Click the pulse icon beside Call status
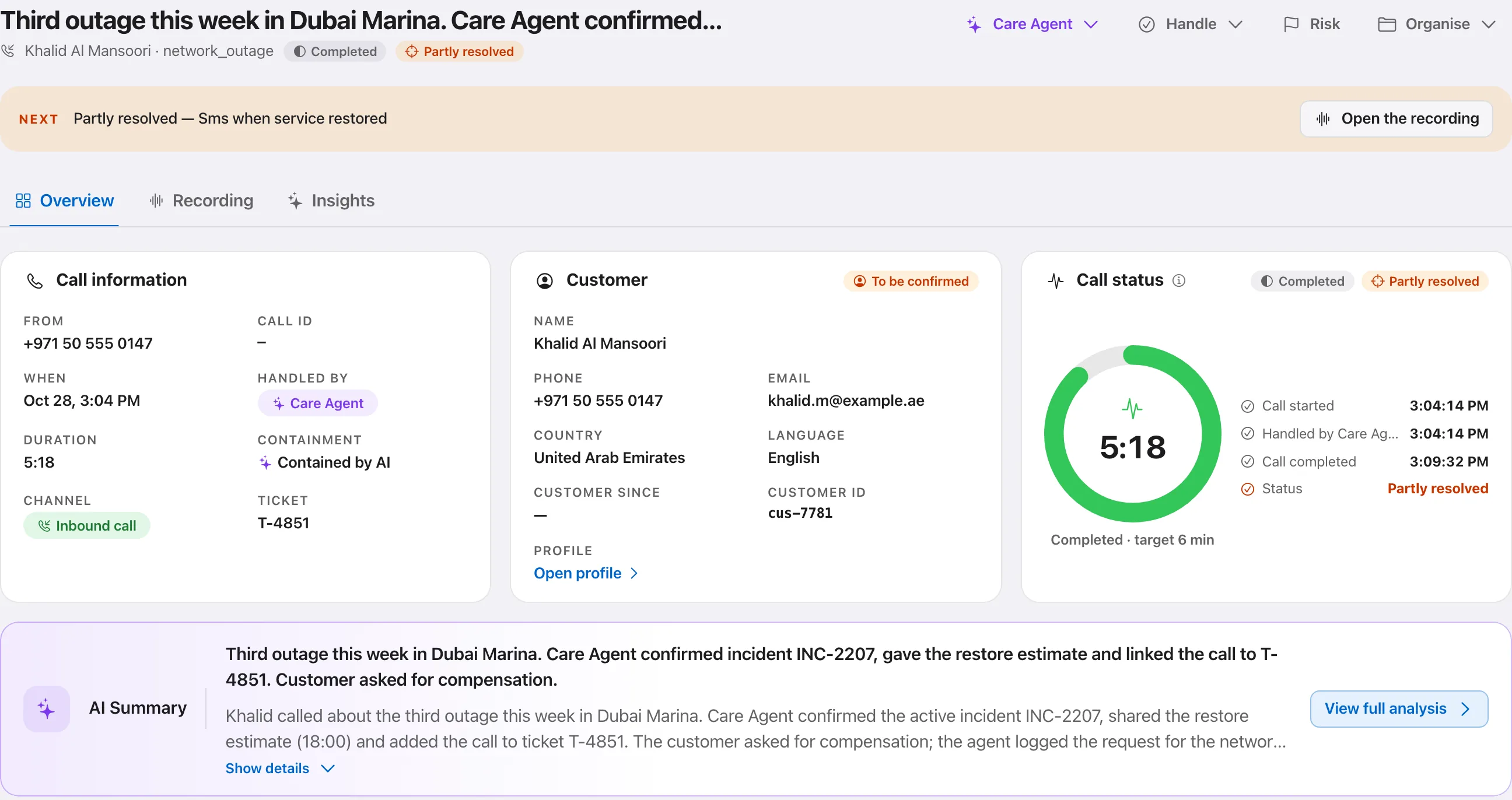Viewport: 1512px width, 800px height. pos(1056,281)
